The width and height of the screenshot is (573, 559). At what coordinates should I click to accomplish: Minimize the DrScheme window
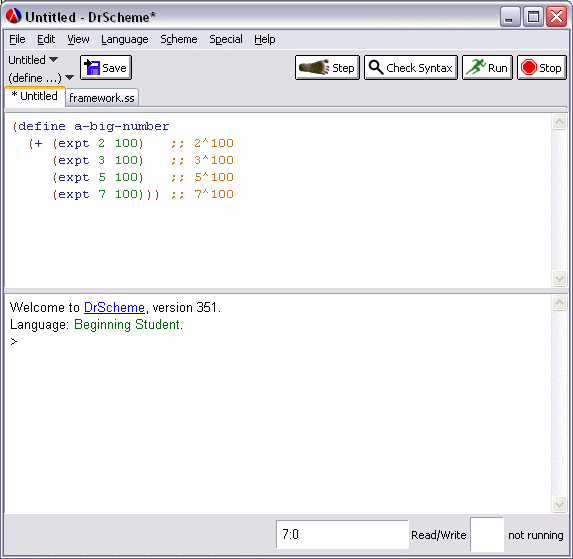pyautogui.click(x=510, y=17)
